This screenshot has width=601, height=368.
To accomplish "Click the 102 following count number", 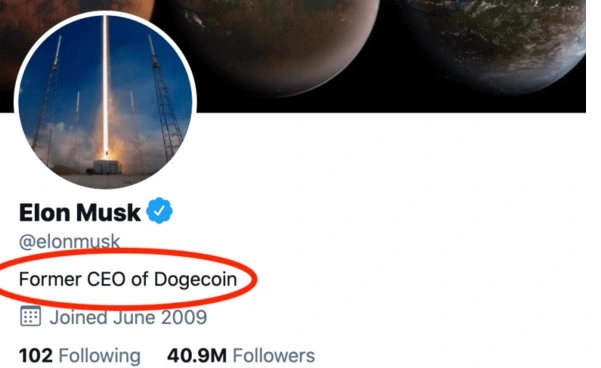I will pyautogui.click(x=36, y=355).
